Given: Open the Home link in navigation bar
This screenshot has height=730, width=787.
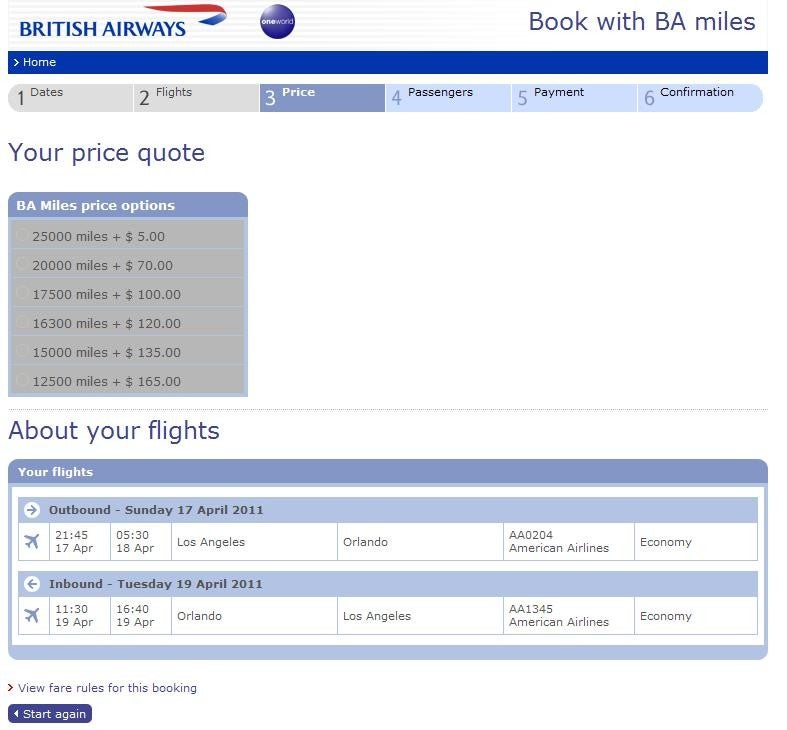Looking at the screenshot, I should 40,62.
